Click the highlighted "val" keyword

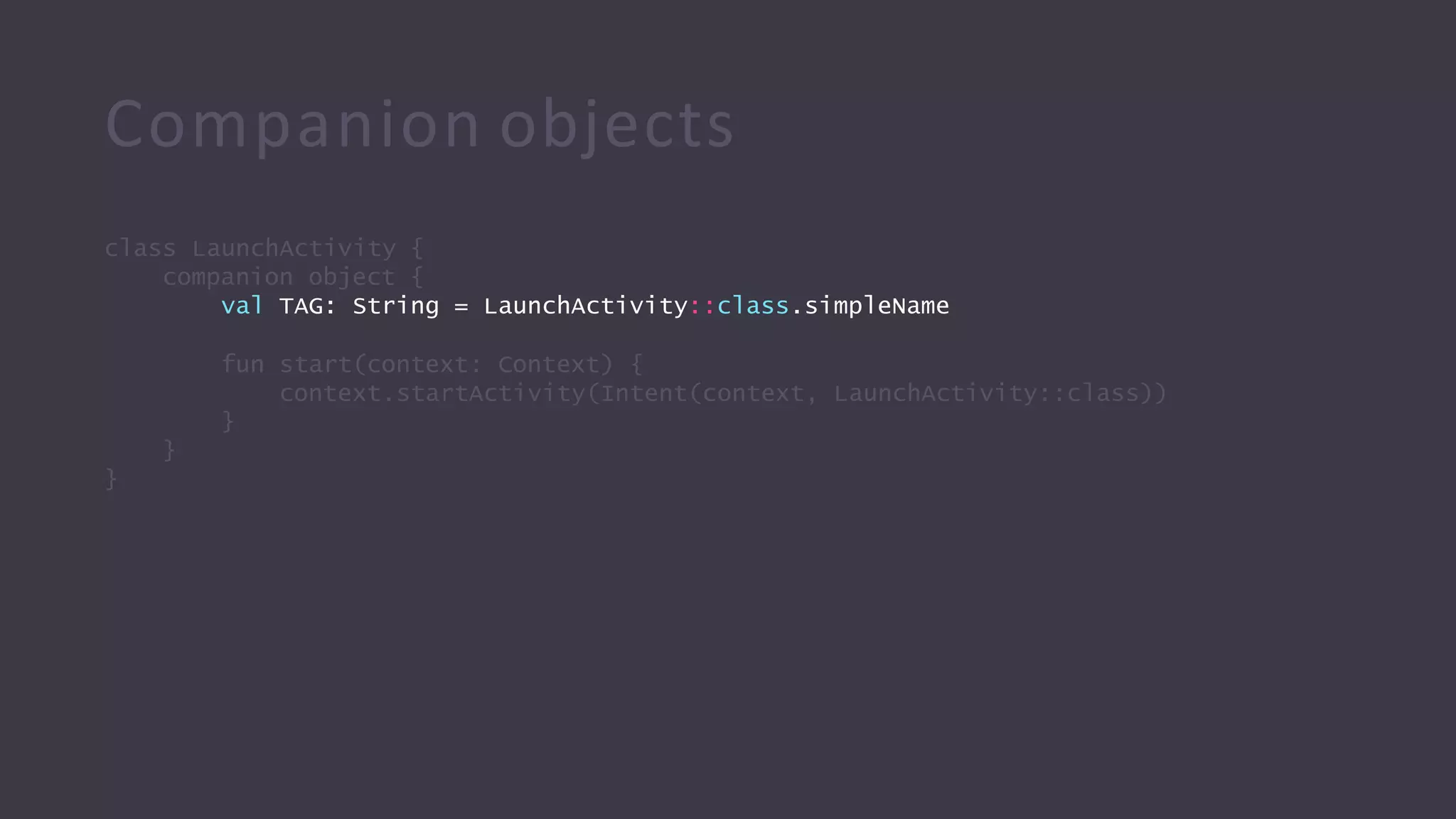[x=242, y=306]
